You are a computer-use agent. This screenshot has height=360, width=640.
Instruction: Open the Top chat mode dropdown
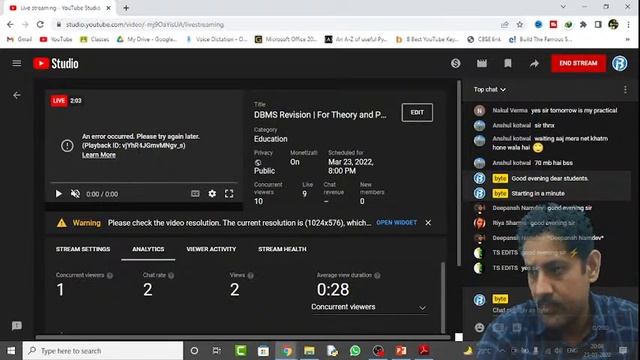tap(489, 89)
